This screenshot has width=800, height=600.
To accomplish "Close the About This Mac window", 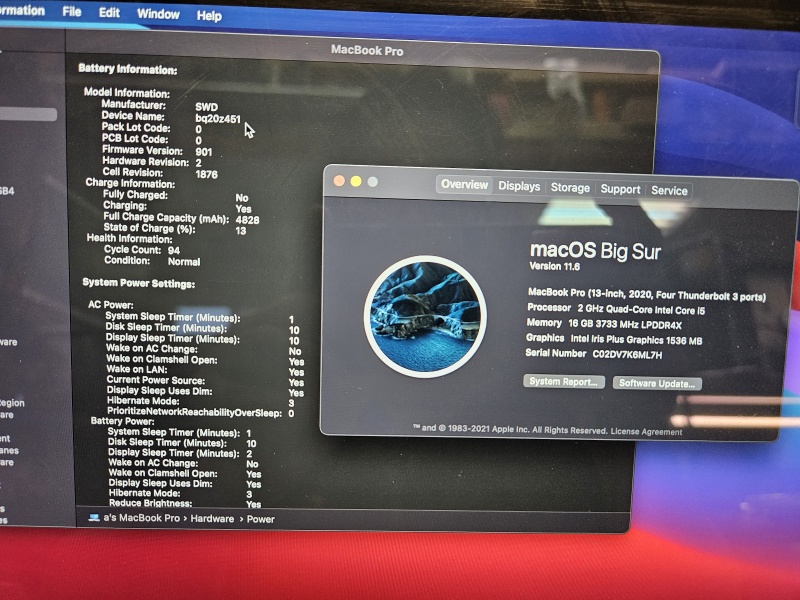I will click(339, 181).
